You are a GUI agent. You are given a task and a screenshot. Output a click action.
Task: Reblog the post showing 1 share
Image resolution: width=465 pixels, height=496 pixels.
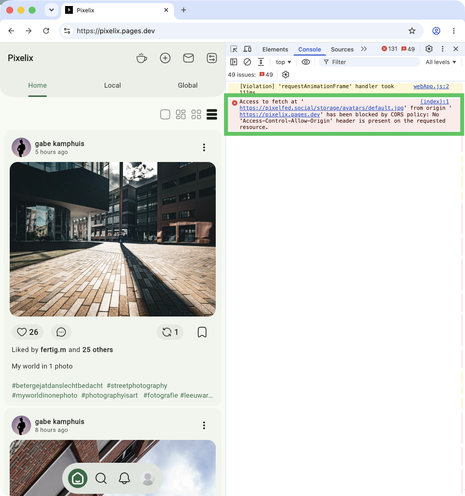click(170, 332)
